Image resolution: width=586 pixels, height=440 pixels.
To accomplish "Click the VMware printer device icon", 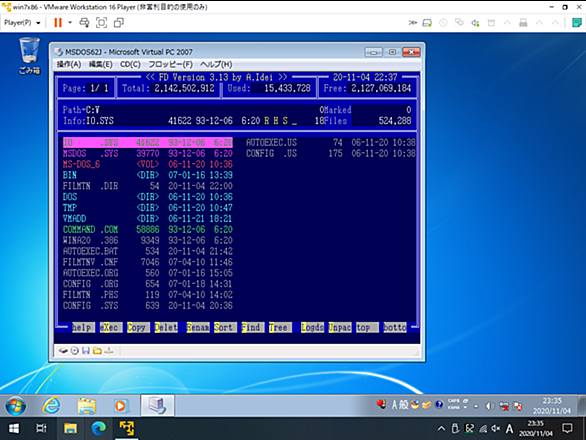I will click(x=523, y=23).
